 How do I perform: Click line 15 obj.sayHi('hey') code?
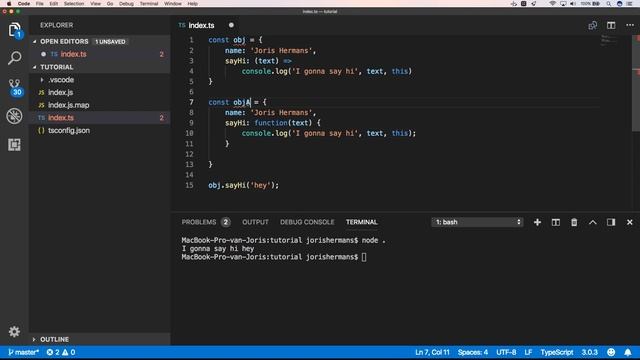click(x=243, y=185)
